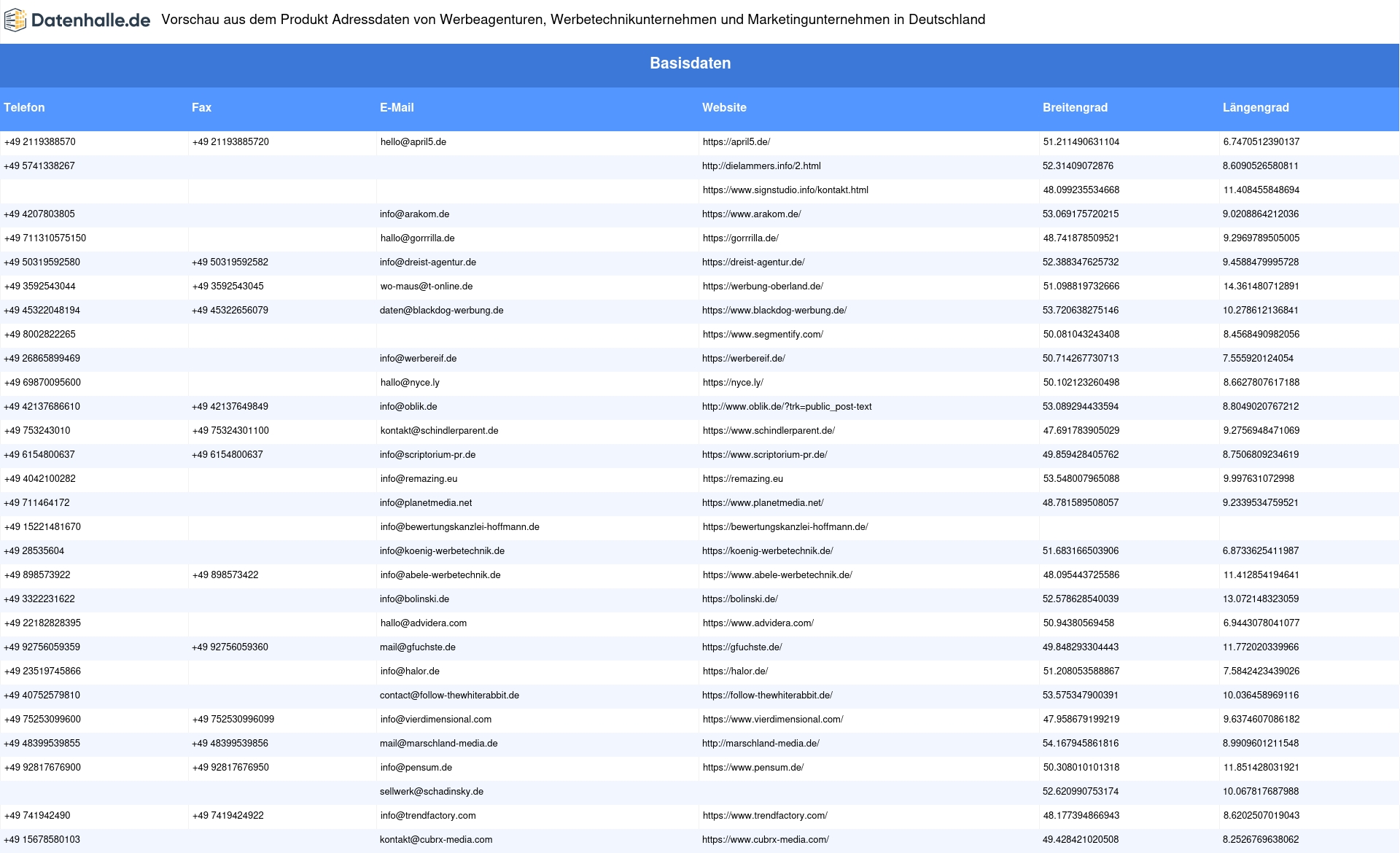Select the Telefon column header

point(24,107)
